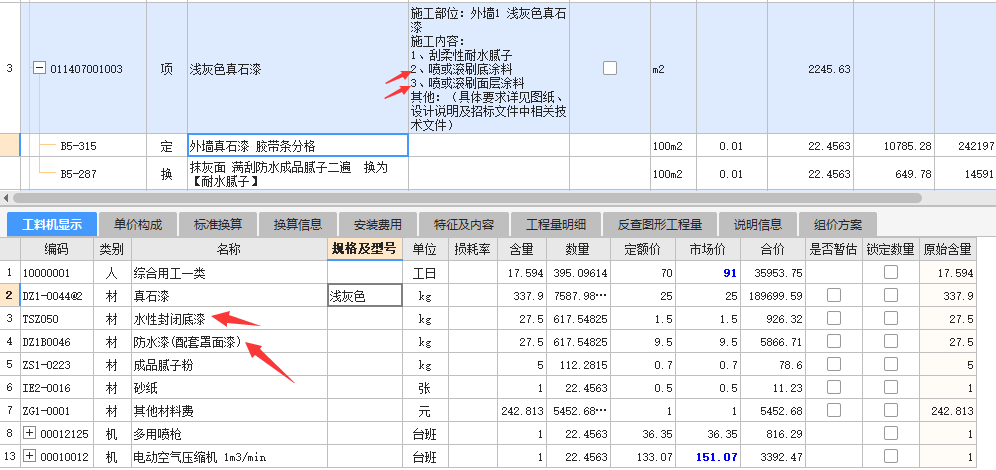
Task: Toggle 是否暂估 checkbox for 防水漆 row
Action: [833, 341]
